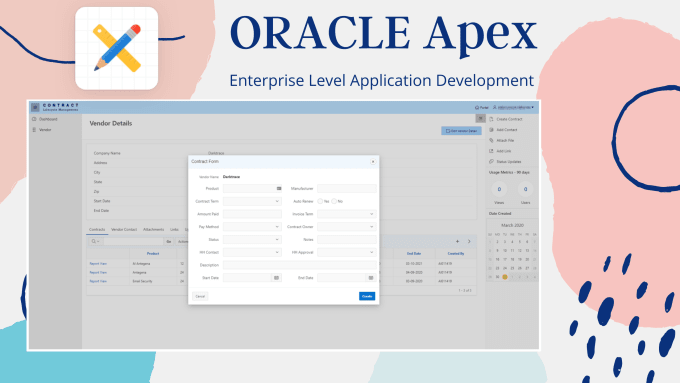Click the user account icon
Image resolution: width=680 pixels, height=383 pixels.
coord(494,107)
